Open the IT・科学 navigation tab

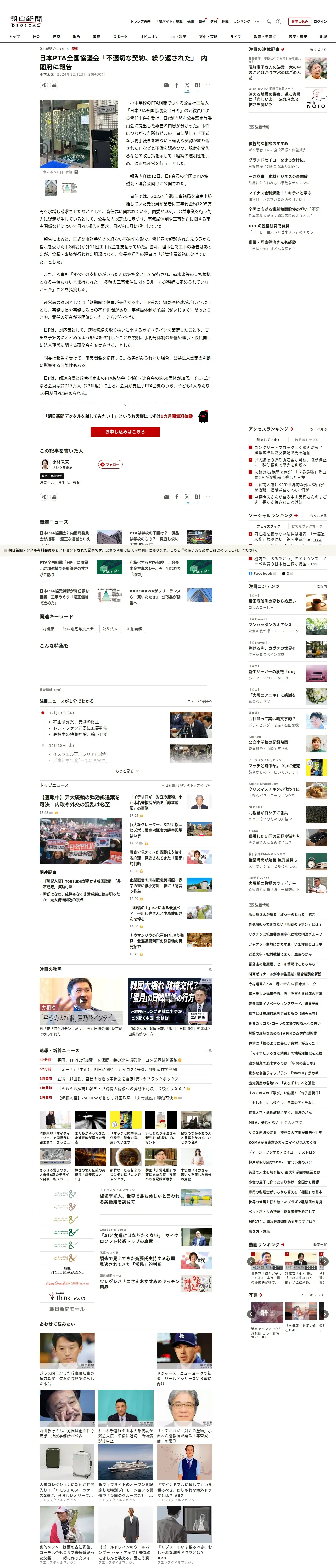(x=179, y=37)
